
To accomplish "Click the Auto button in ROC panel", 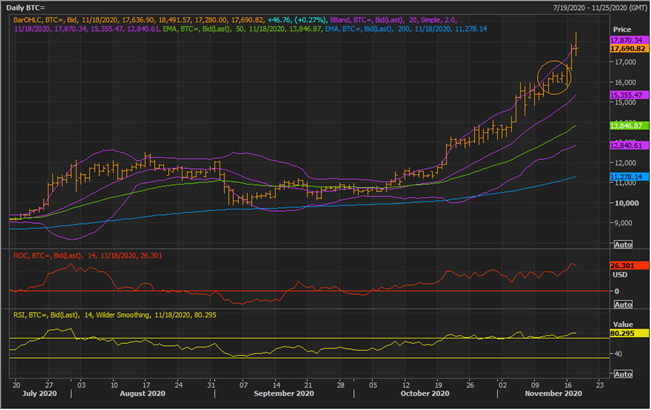I will (623, 304).
